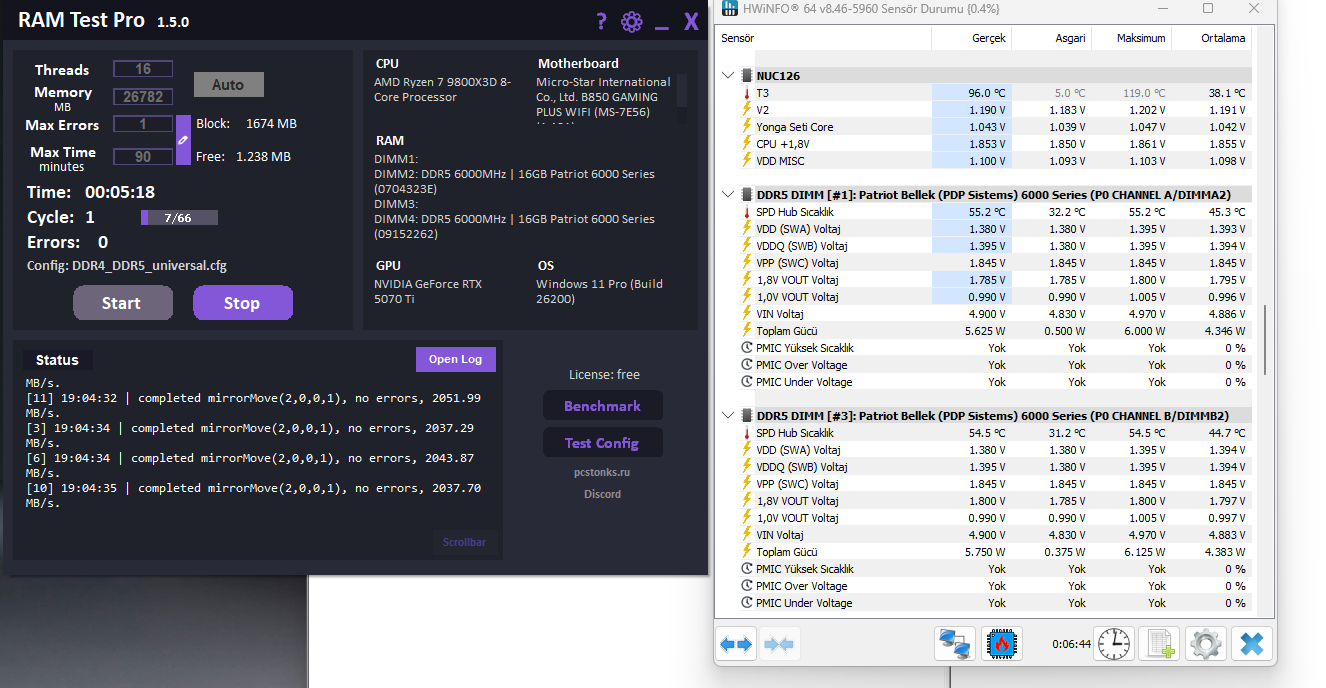
Task: Click the Ortalama column header
Action: pyautogui.click(x=1211, y=38)
